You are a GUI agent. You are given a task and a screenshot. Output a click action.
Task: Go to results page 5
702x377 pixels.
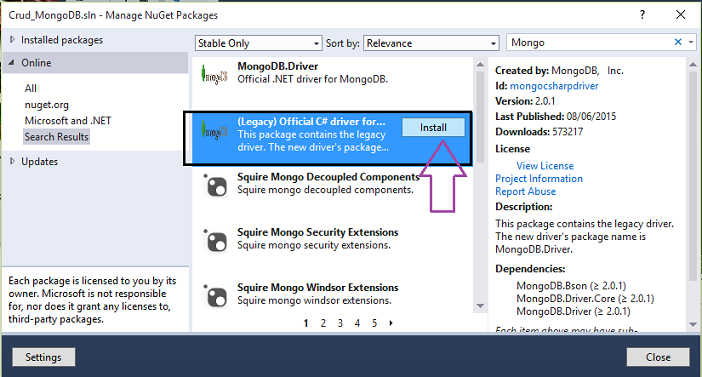(x=374, y=323)
